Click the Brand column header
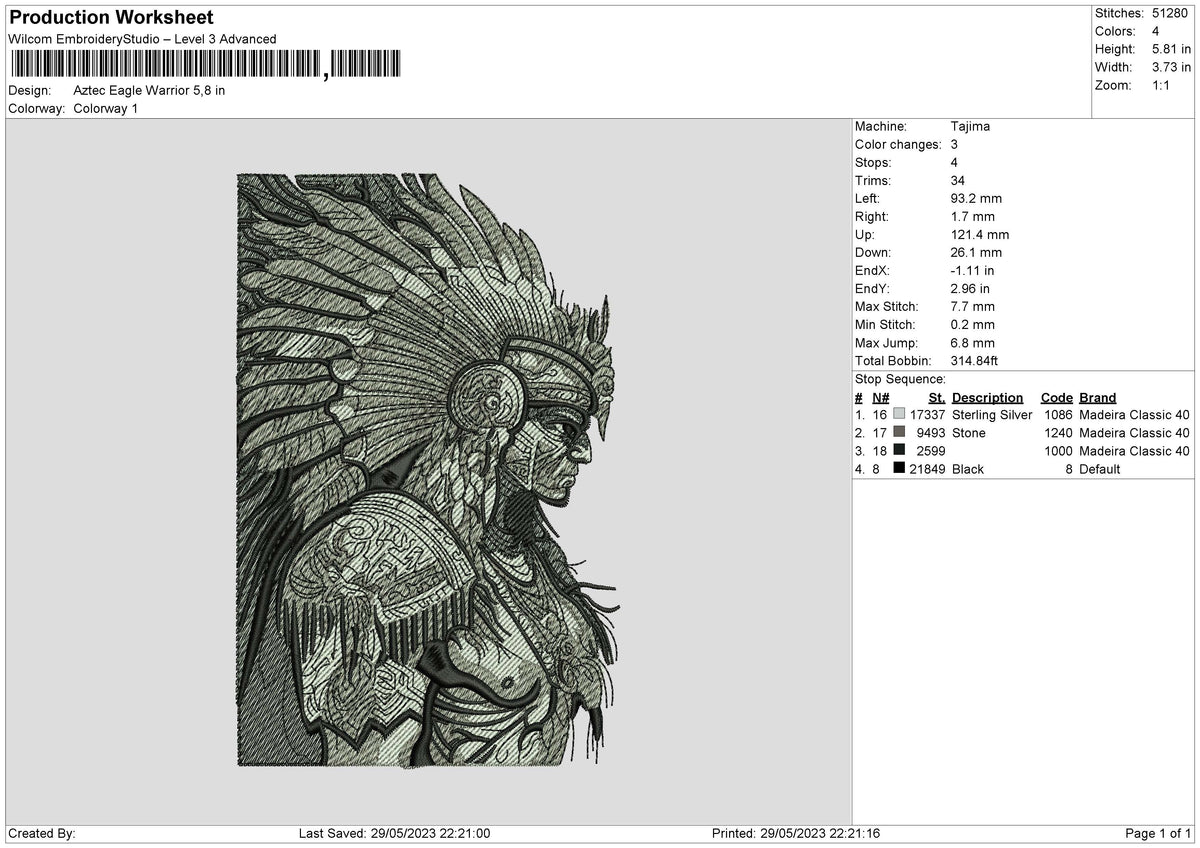Screen dimensions: 1200x848 pyautogui.click(x=1097, y=398)
